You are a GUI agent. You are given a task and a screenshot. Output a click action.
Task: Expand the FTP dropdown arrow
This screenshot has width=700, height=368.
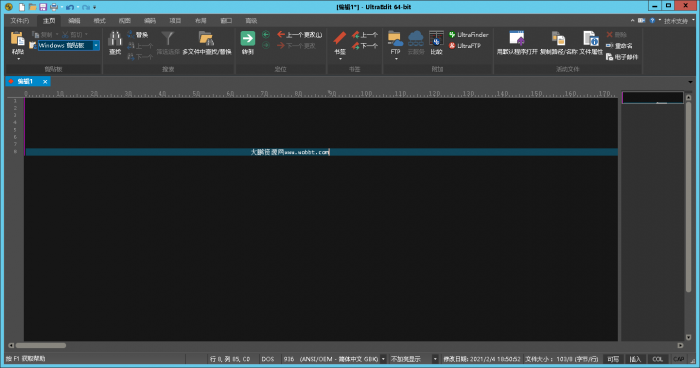pos(396,59)
